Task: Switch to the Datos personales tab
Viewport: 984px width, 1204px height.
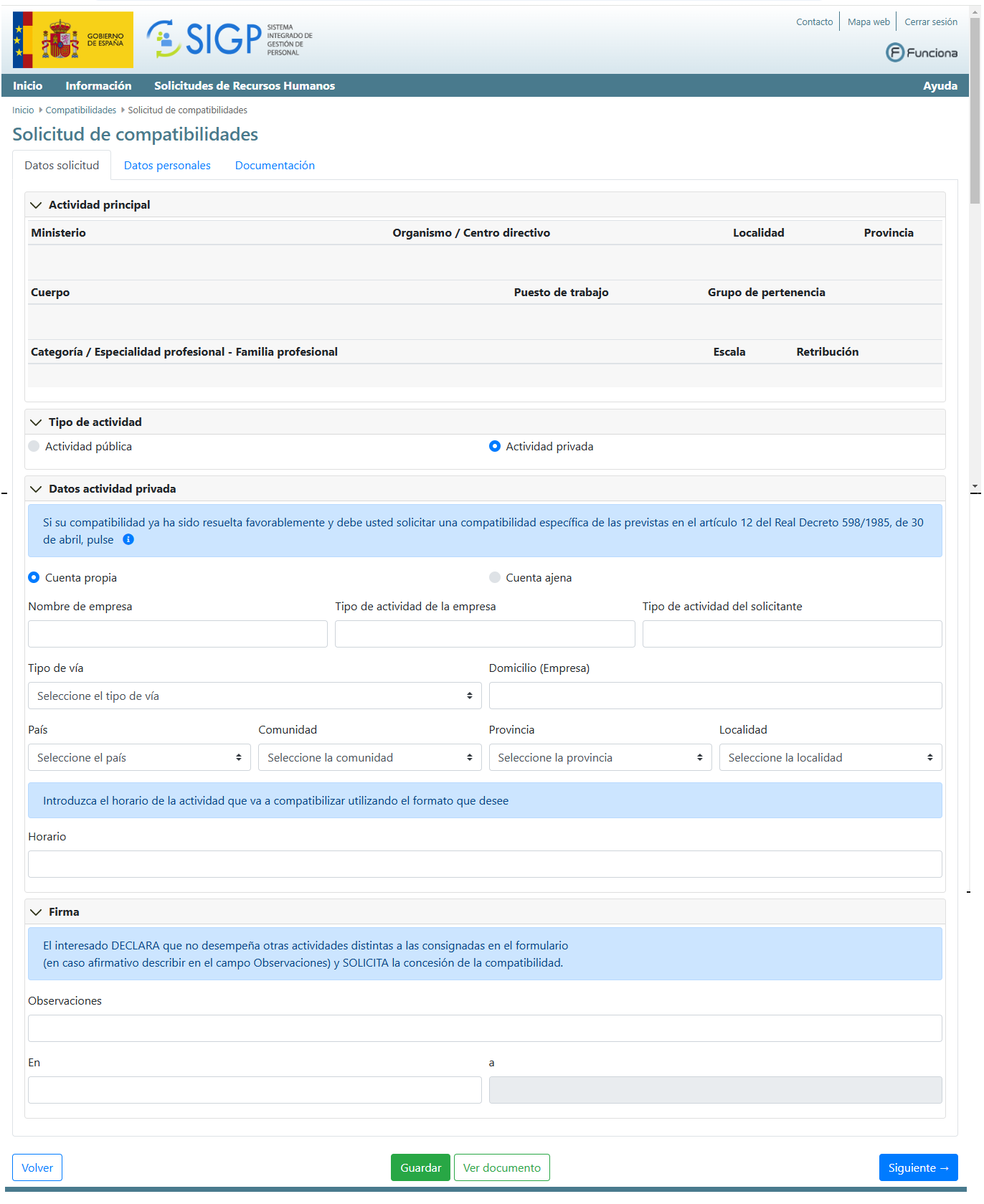Action: coord(167,166)
